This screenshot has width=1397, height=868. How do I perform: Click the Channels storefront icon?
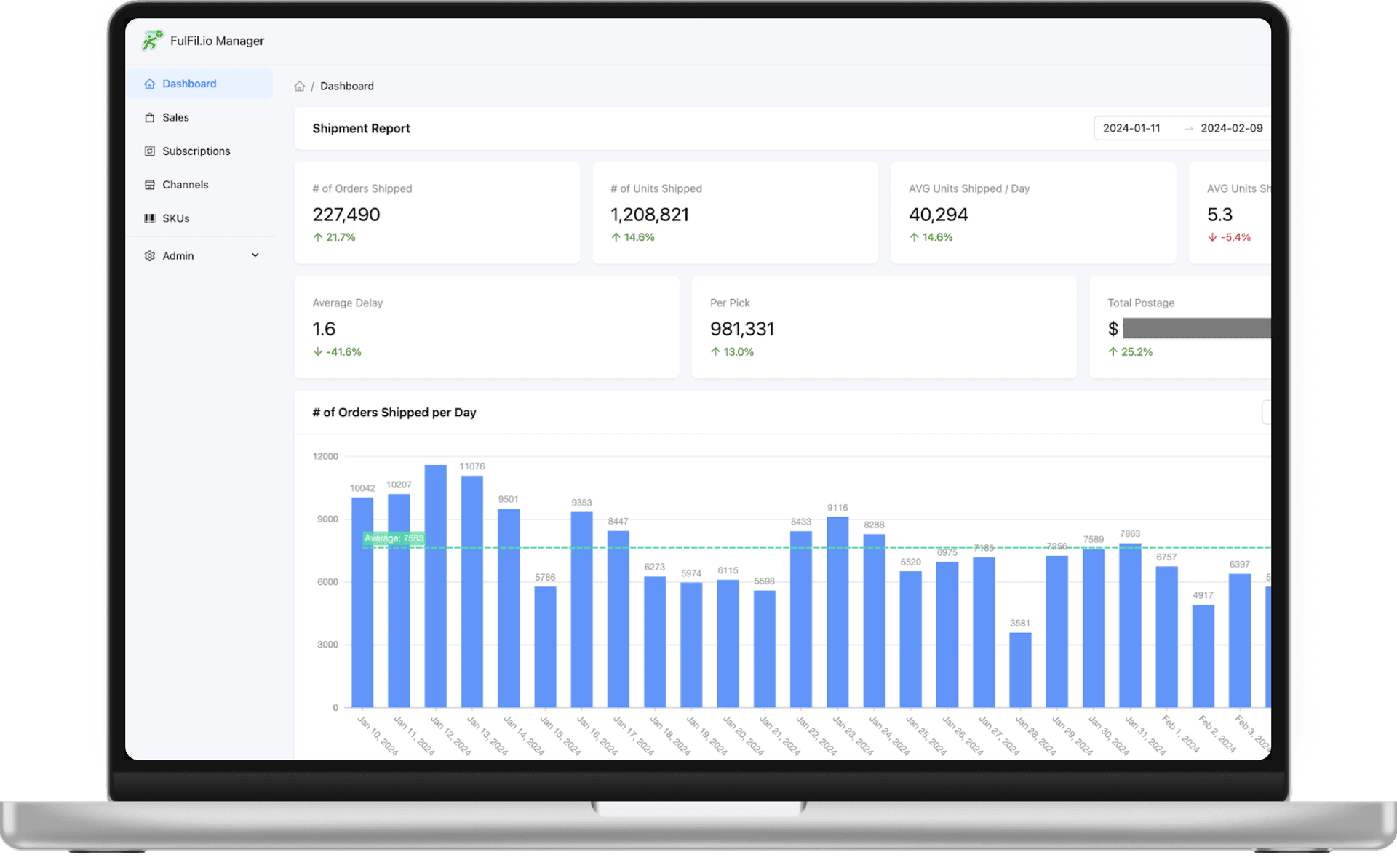150,185
